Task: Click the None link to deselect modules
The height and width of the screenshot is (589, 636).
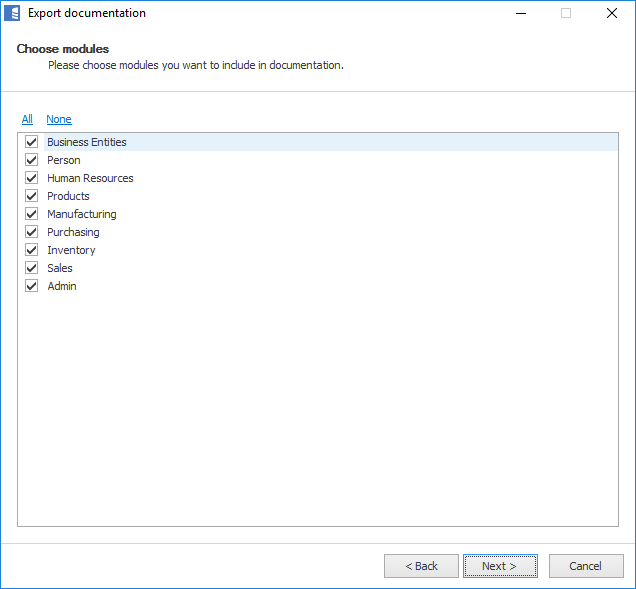Action: pos(59,119)
